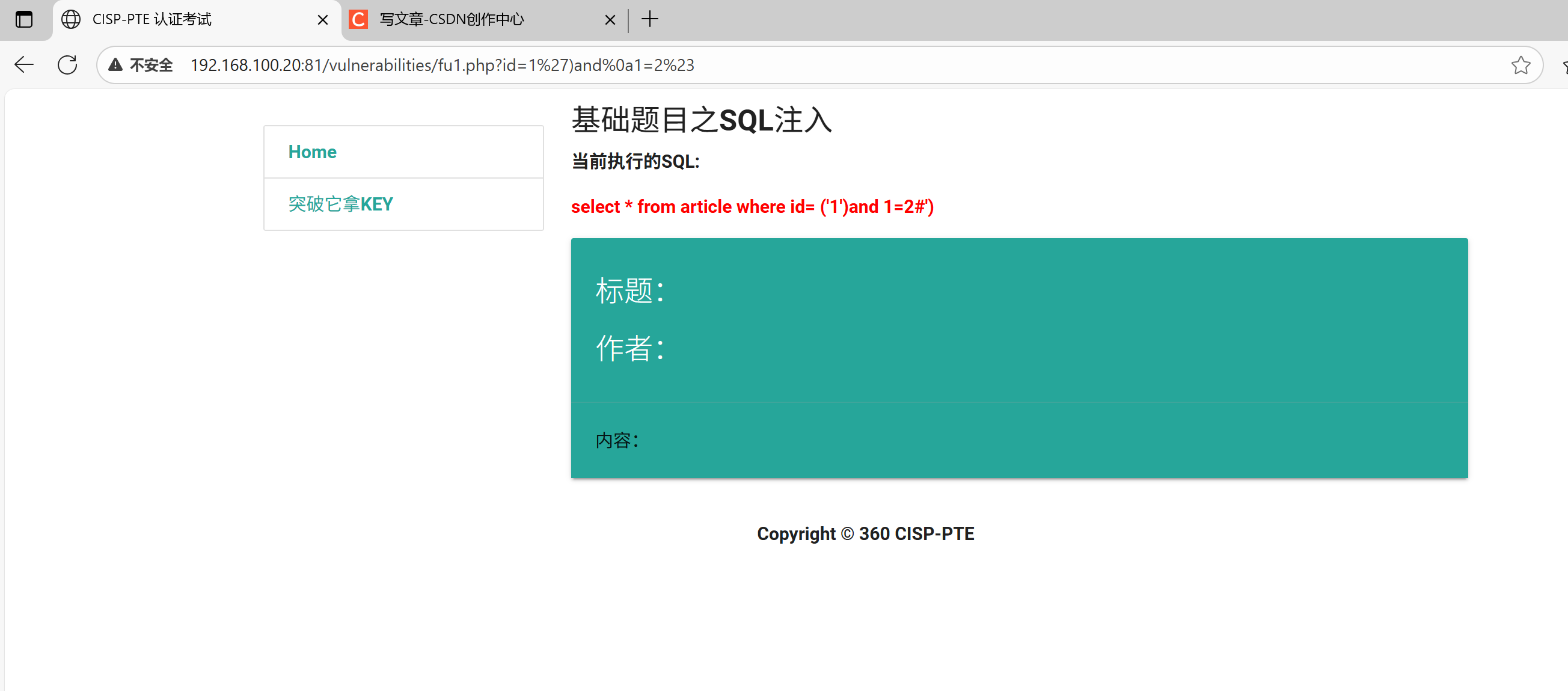The image size is (1568, 691).
Task: Click the address bar URL text
Action: (442, 65)
